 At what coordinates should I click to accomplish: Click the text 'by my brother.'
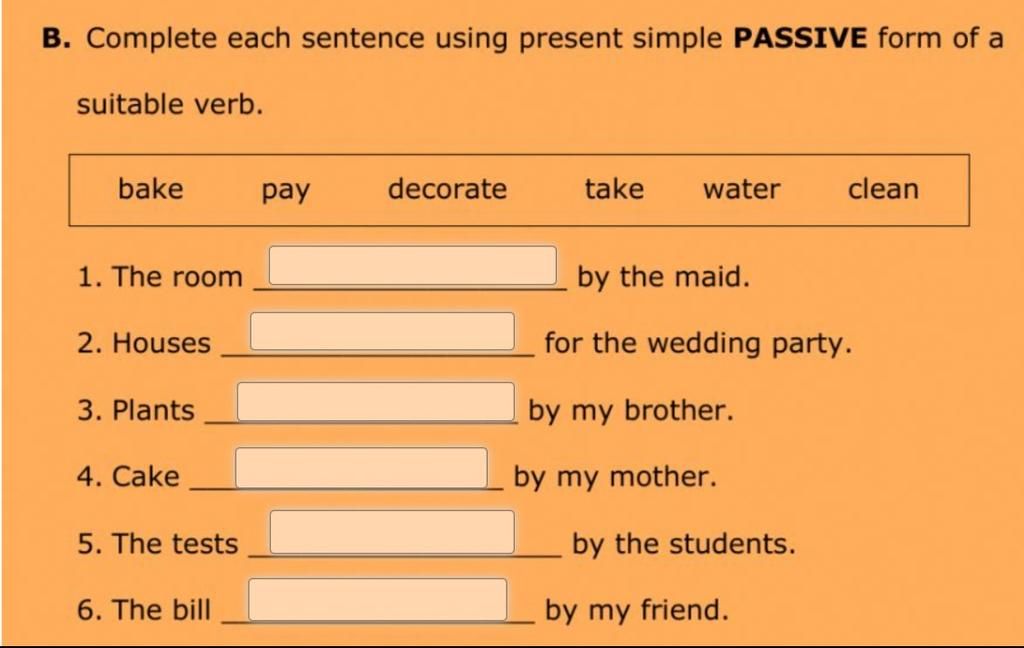pos(631,411)
